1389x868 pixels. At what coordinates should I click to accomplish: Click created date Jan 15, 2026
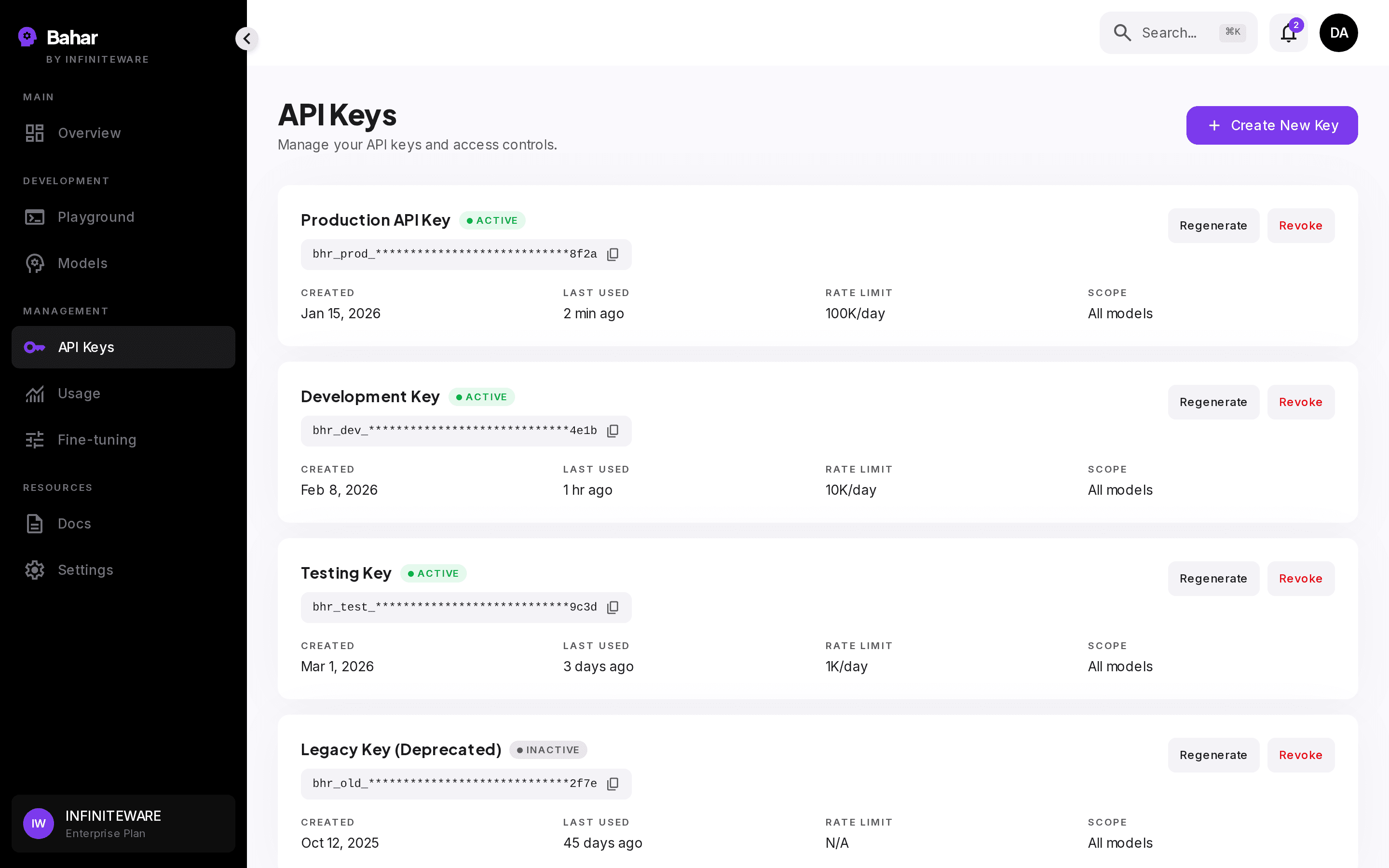[341, 313]
